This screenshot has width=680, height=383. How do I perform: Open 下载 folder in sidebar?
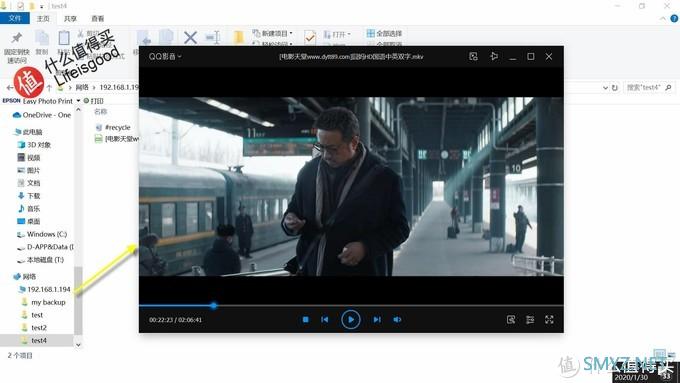pyautogui.click(x=29, y=196)
